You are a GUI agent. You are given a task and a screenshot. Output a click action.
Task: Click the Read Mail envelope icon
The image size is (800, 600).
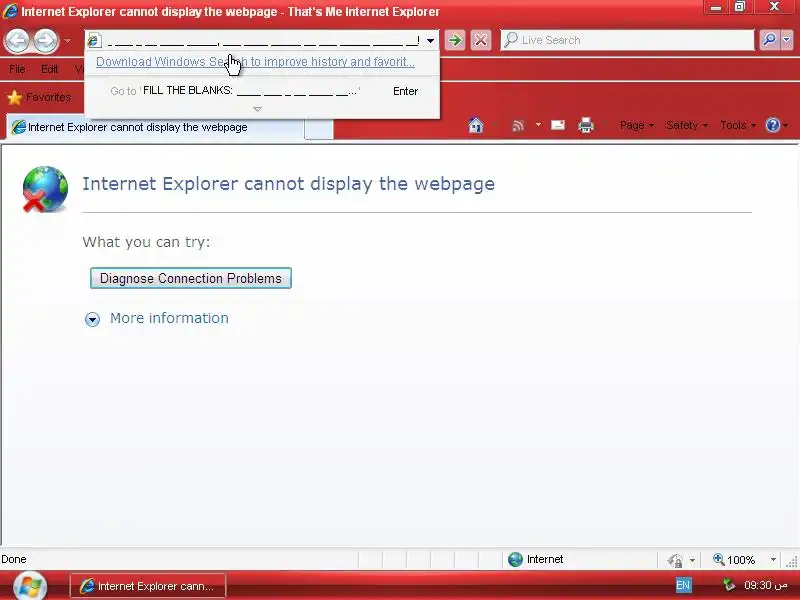point(558,125)
